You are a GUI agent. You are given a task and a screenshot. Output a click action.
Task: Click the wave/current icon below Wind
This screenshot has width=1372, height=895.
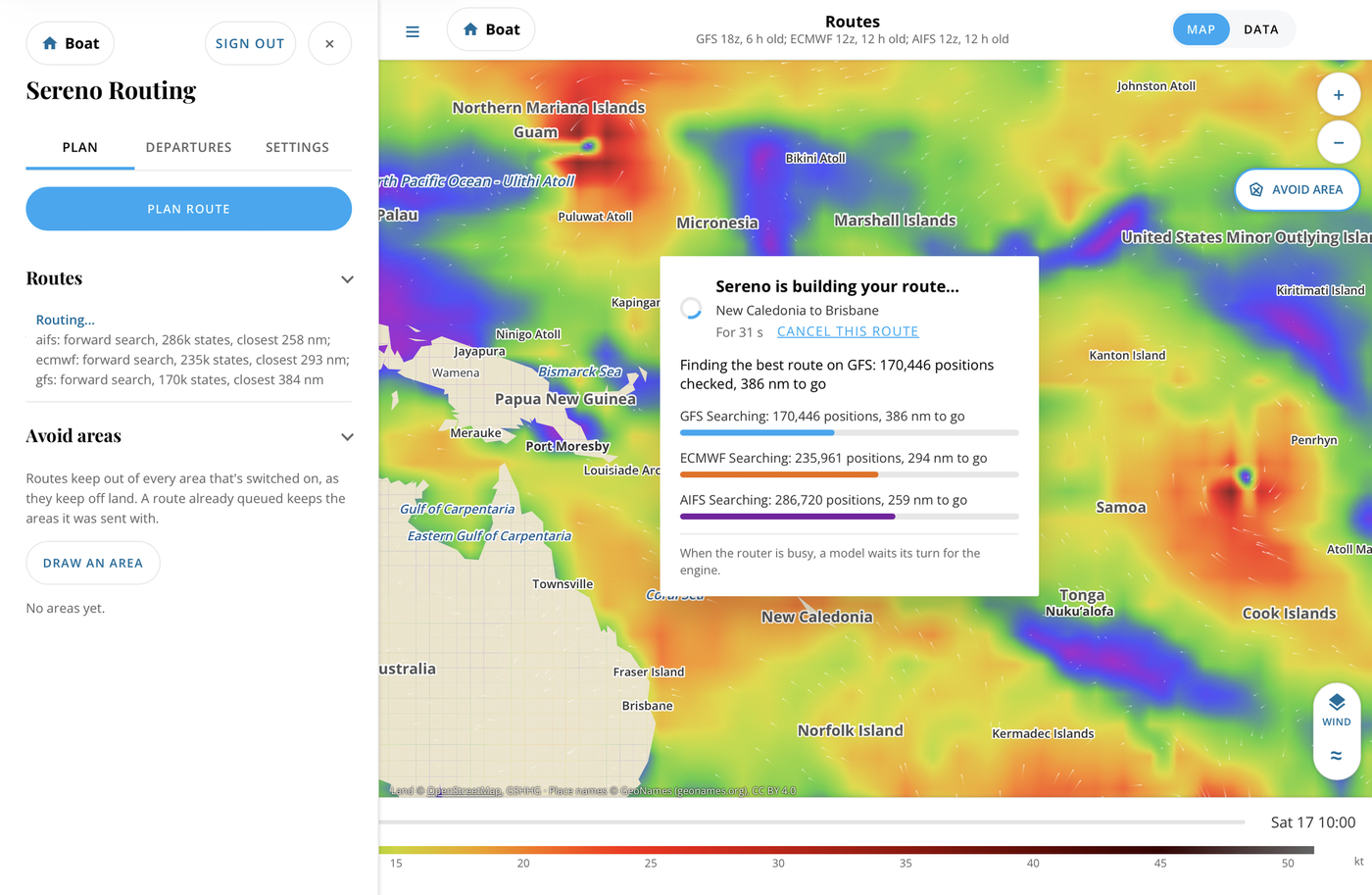click(1337, 755)
